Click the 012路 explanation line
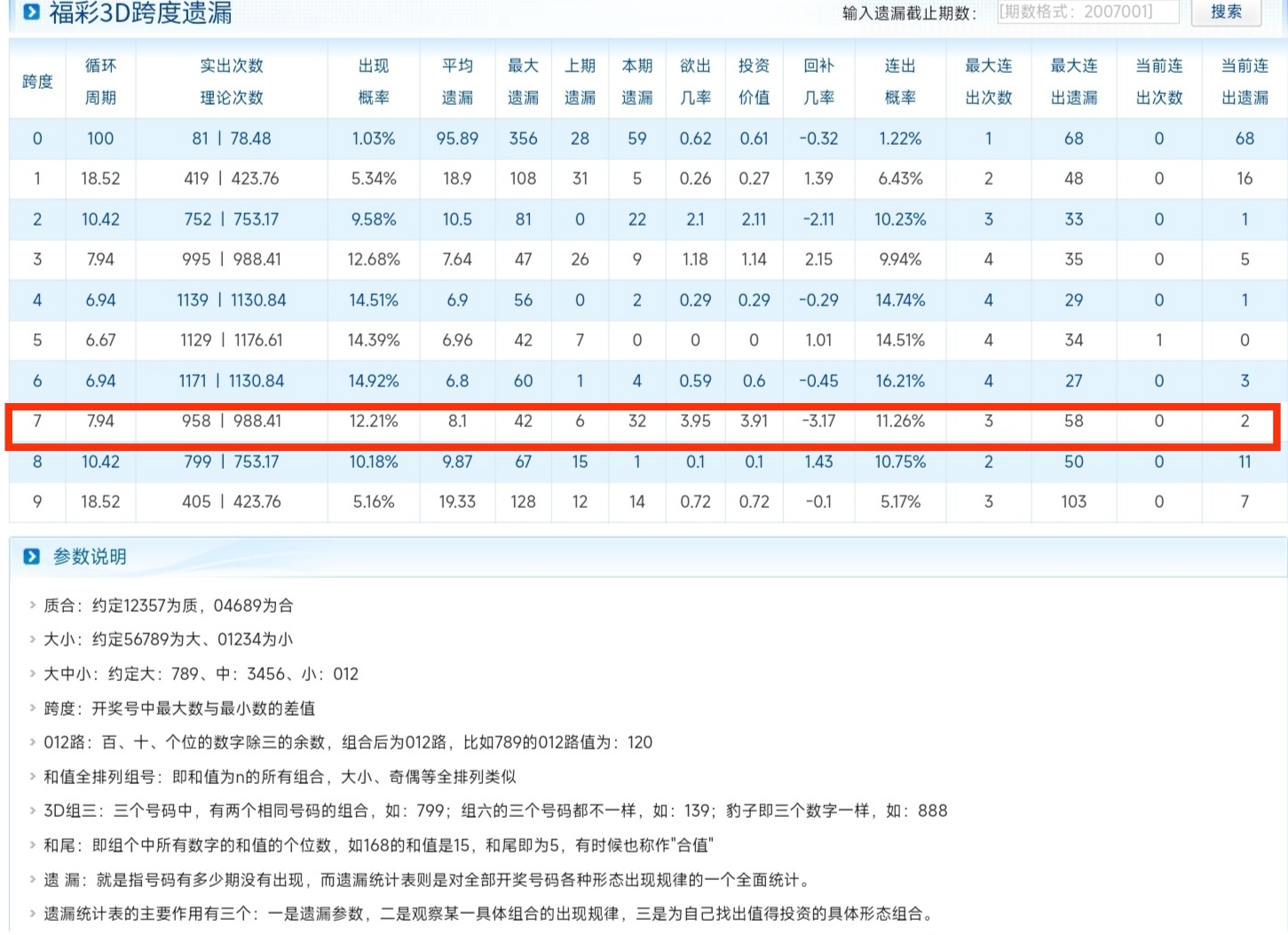Viewport: 1288px width, 935px height. tap(348, 742)
